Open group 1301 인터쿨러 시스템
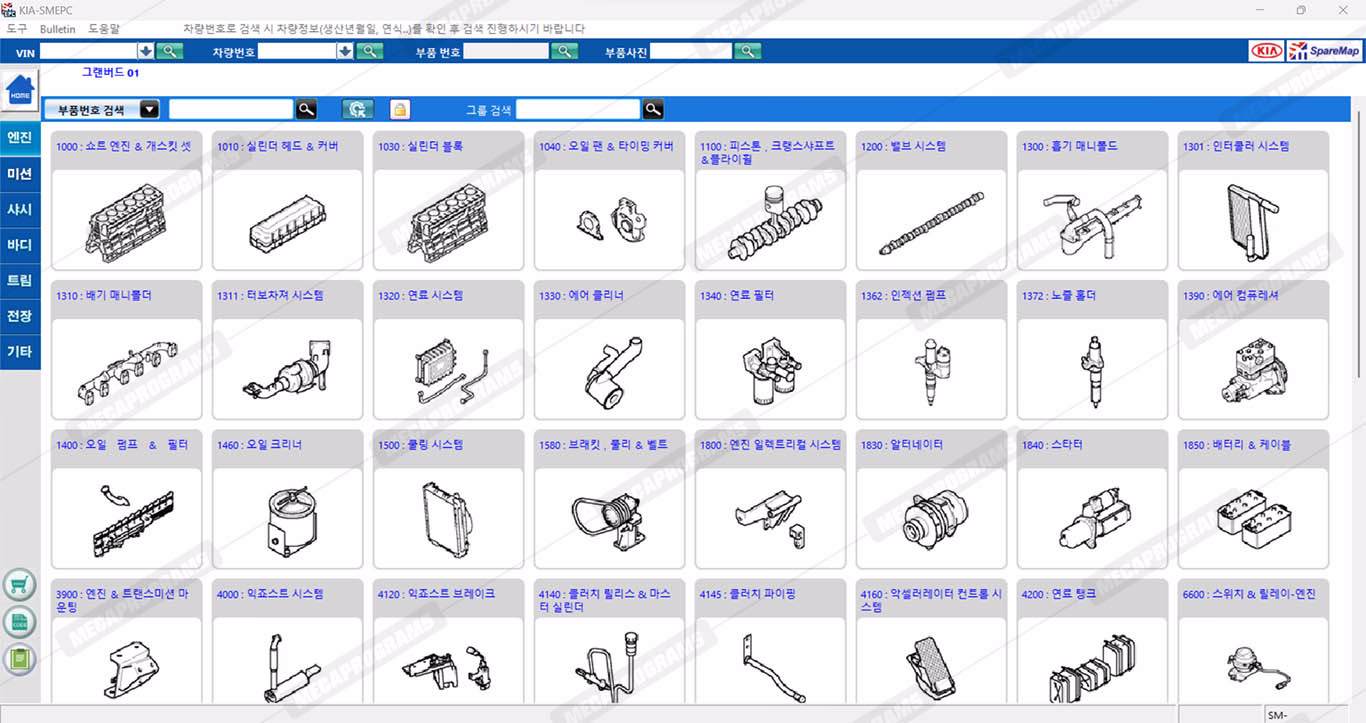The height and width of the screenshot is (723, 1366). 1253,201
